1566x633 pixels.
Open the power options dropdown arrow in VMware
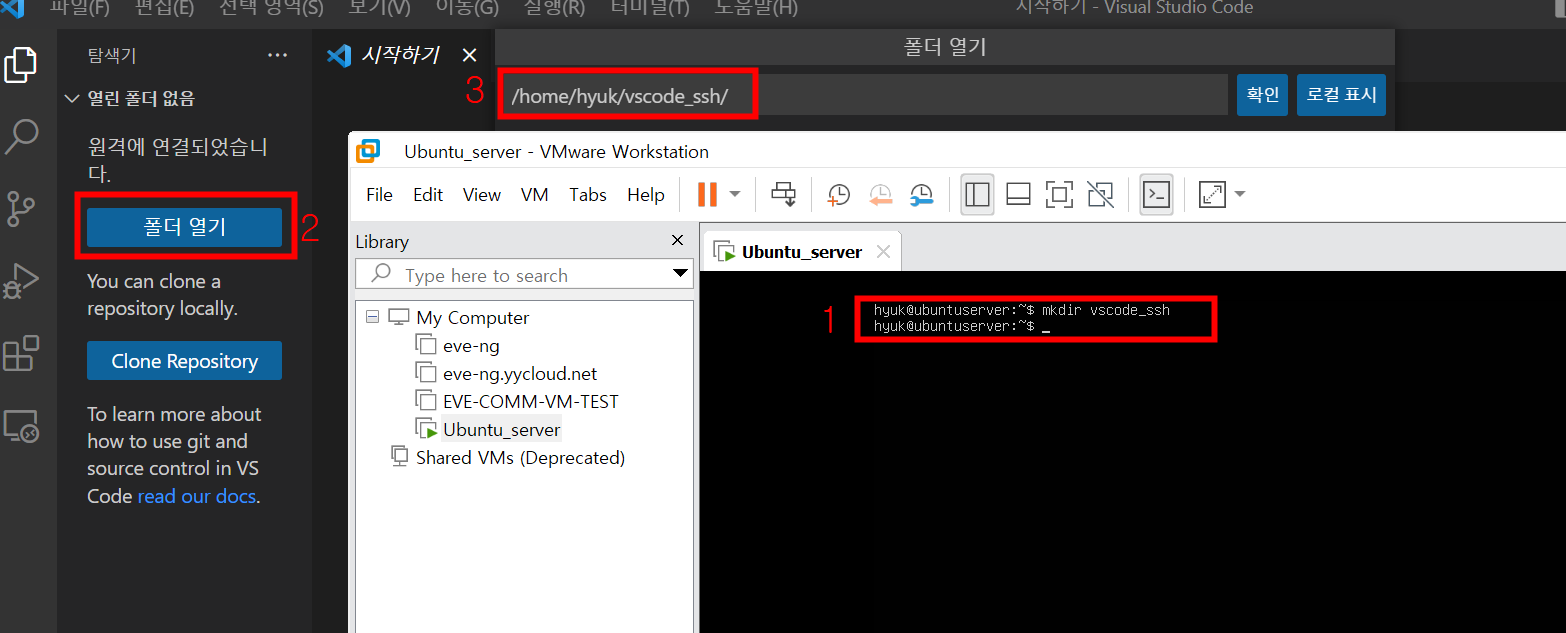735,194
